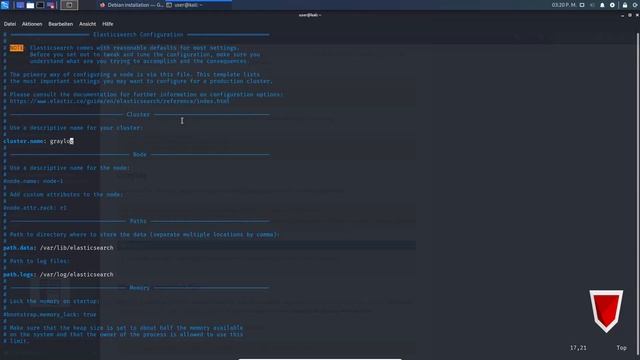This screenshot has width=640, height=360.
Task: Click the cluster.name key text
Action: click(x=23, y=141)
